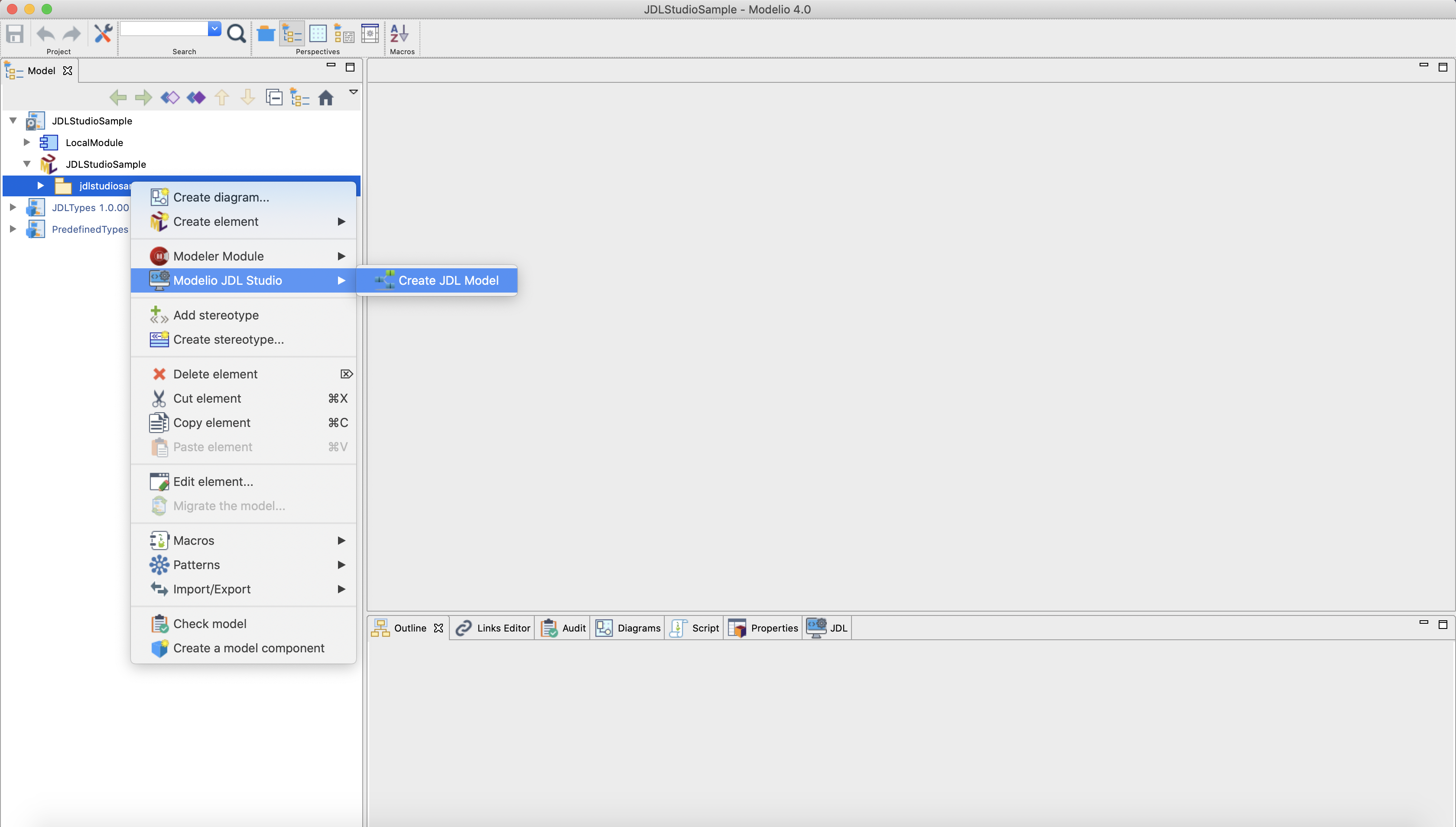This screenshot has width=1456, height=827.
Task: Choose Copy element menu entry
Action: (244, 423)
